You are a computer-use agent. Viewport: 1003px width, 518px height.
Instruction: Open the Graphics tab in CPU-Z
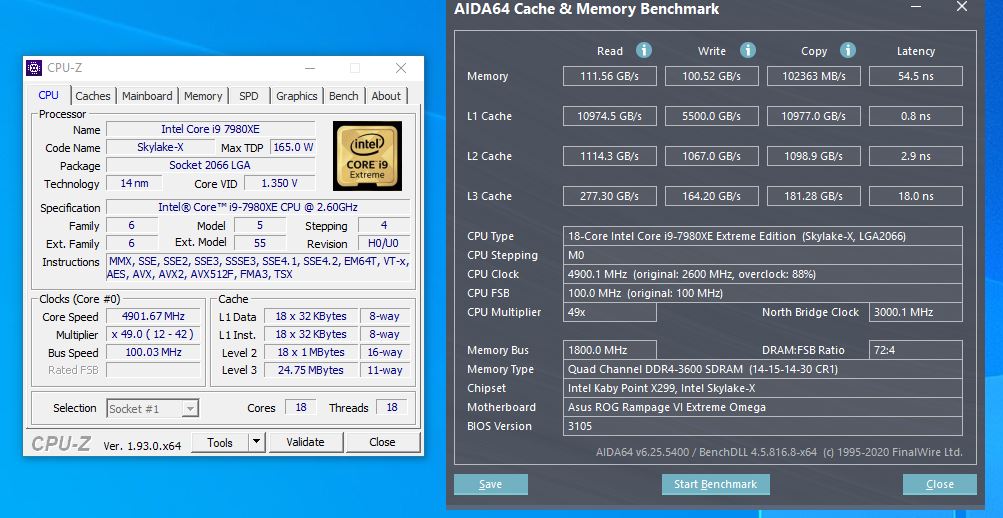[x=297, y=96]
